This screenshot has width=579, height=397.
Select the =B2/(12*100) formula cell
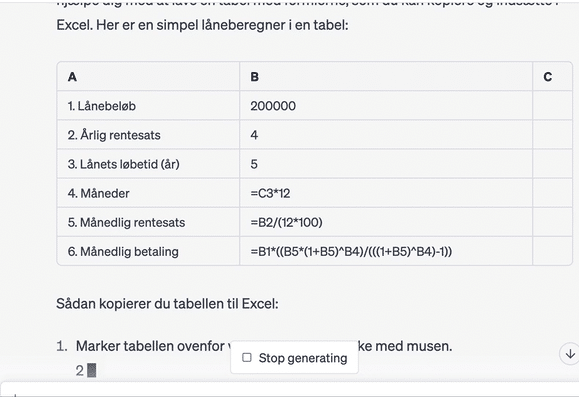point(386,222)
